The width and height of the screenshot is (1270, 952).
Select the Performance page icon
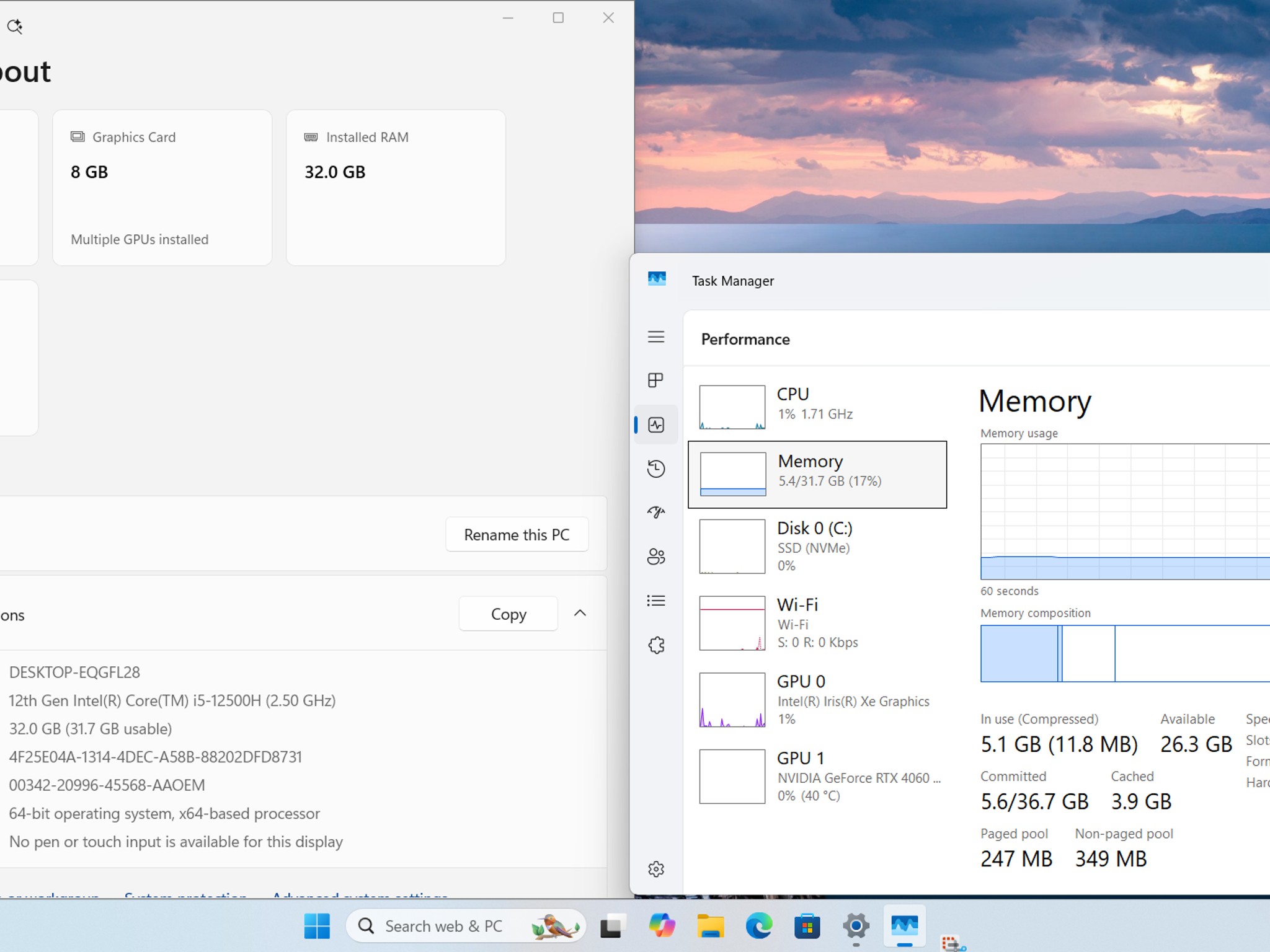[656, 425]
